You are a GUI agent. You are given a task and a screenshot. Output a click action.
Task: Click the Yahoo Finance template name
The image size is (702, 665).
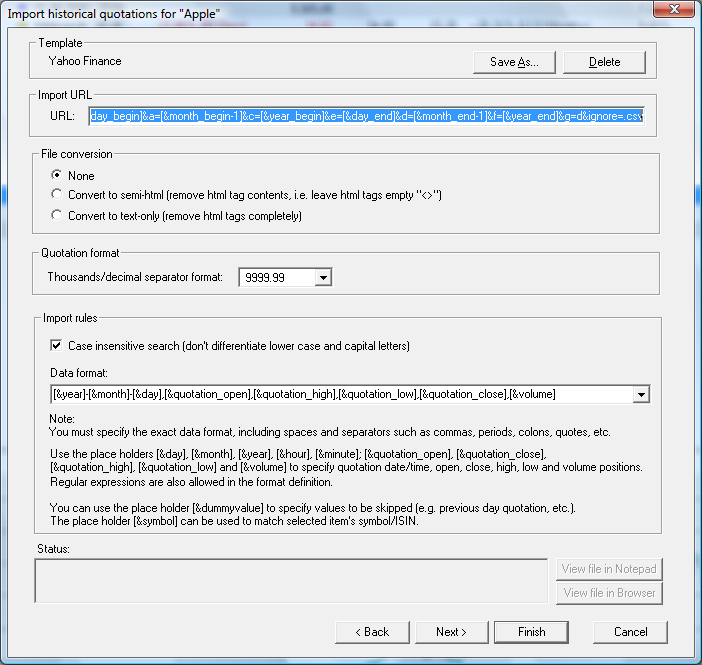85,61
